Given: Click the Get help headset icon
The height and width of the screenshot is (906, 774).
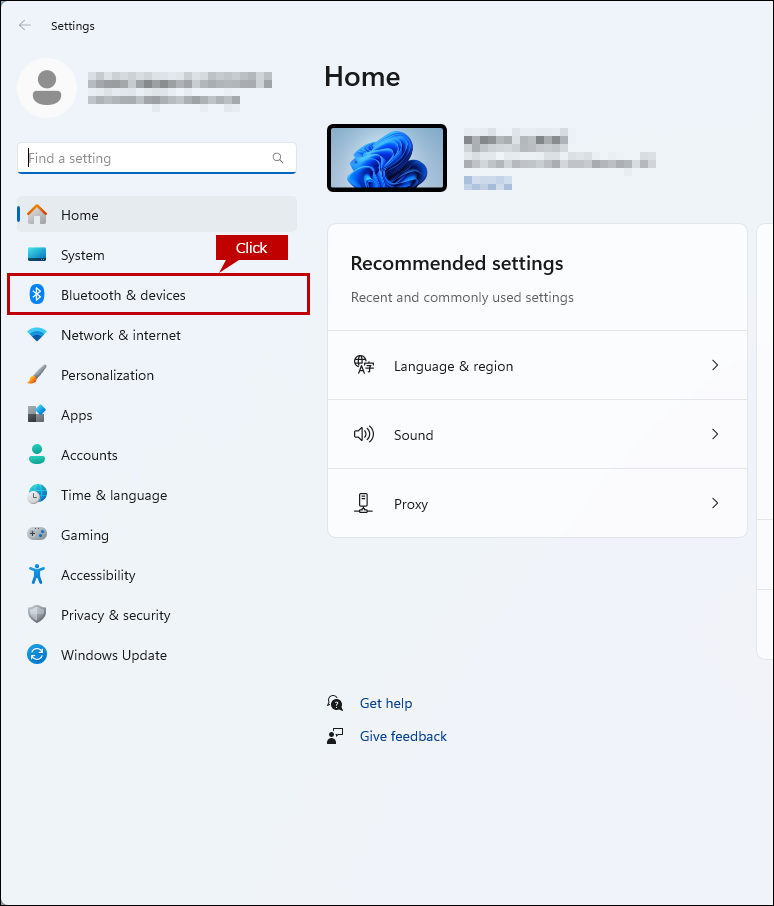Looking at the screenshot, I should click(x=335, y=703).
